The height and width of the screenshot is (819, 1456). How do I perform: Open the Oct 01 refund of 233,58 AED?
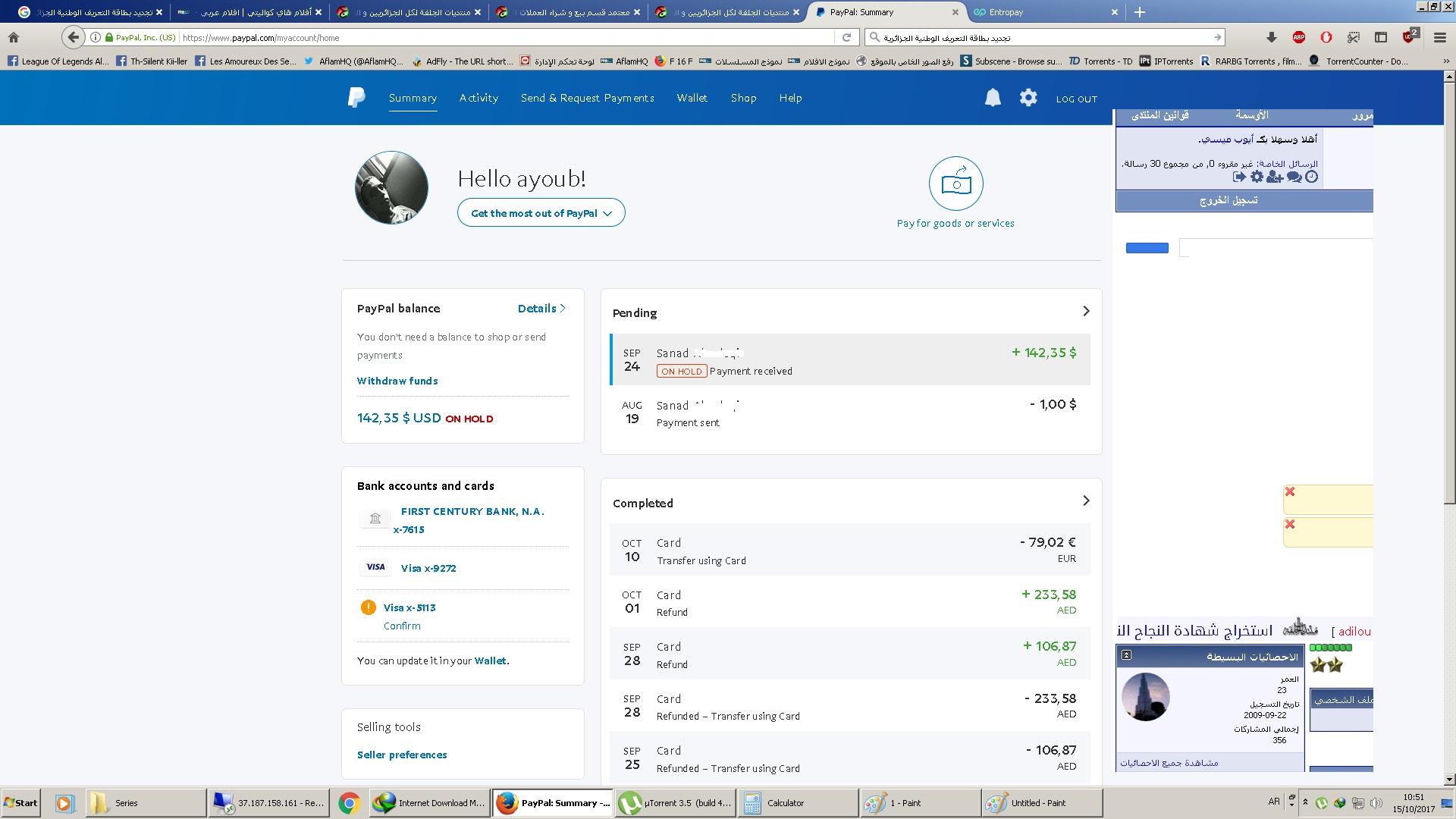(x=850, y=601)
